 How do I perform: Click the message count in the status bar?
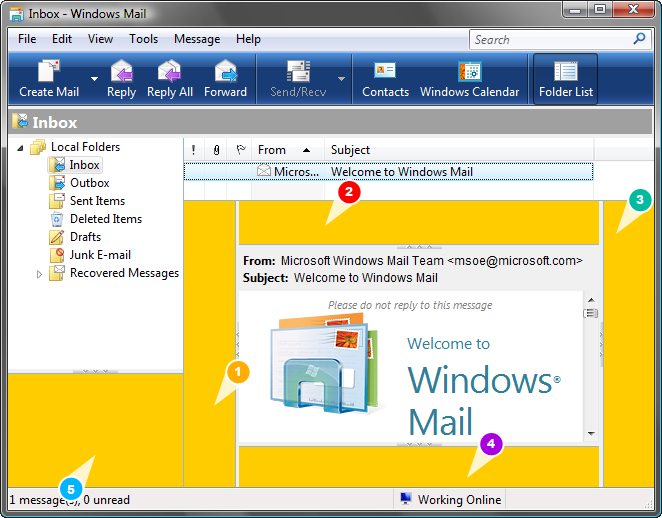(x=70, y=500)
